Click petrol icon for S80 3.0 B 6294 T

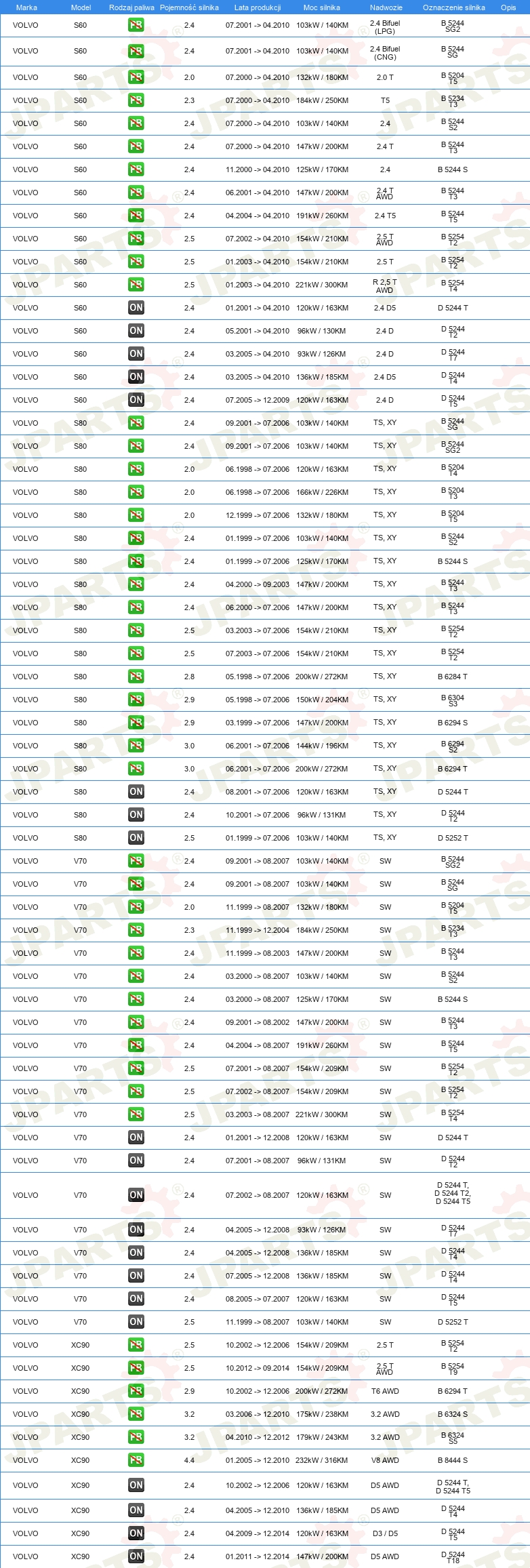136,769
